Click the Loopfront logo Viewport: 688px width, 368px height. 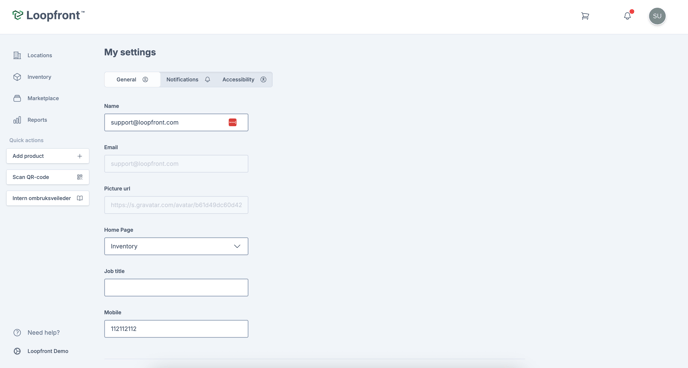(x=48, y=15)
